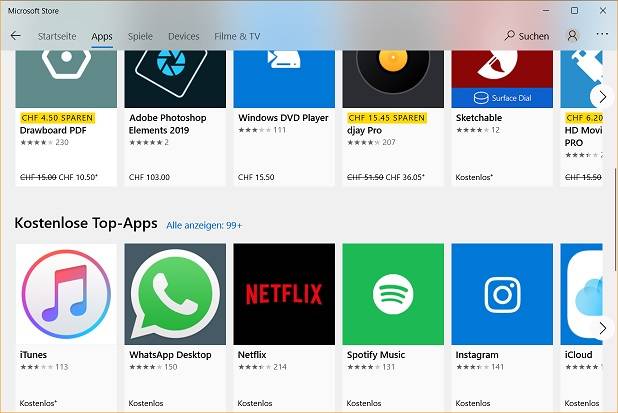The image size is (618, 413).
Task: Click the WhatsApp Desktop title
Action: pyautogui.click(x=170, y=355)
